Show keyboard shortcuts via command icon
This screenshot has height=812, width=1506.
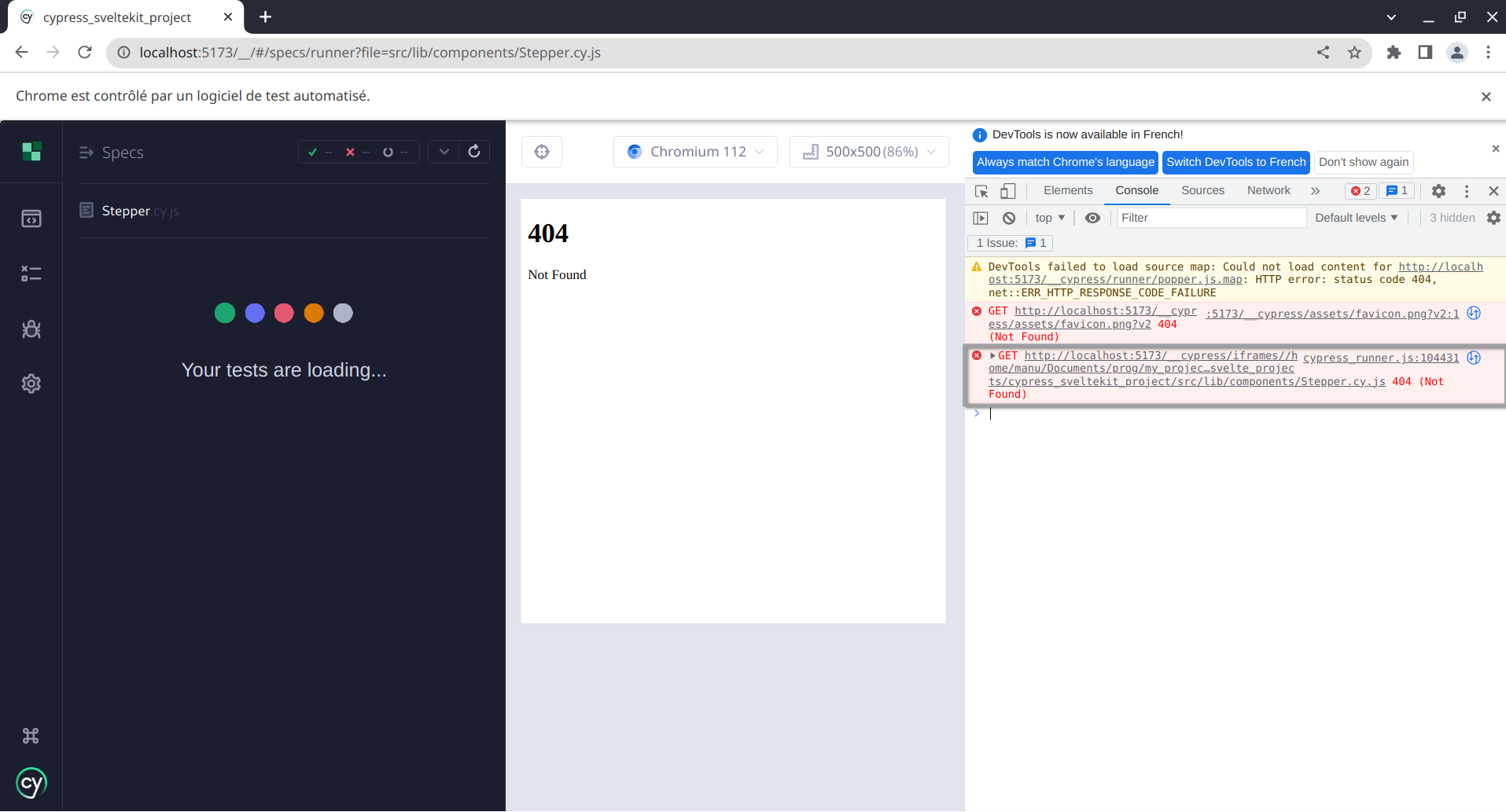point(31,736)
